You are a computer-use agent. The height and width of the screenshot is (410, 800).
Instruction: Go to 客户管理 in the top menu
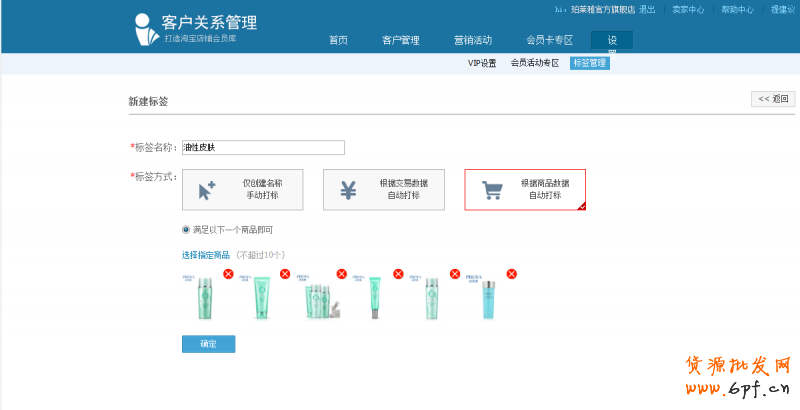pos(400,41)
